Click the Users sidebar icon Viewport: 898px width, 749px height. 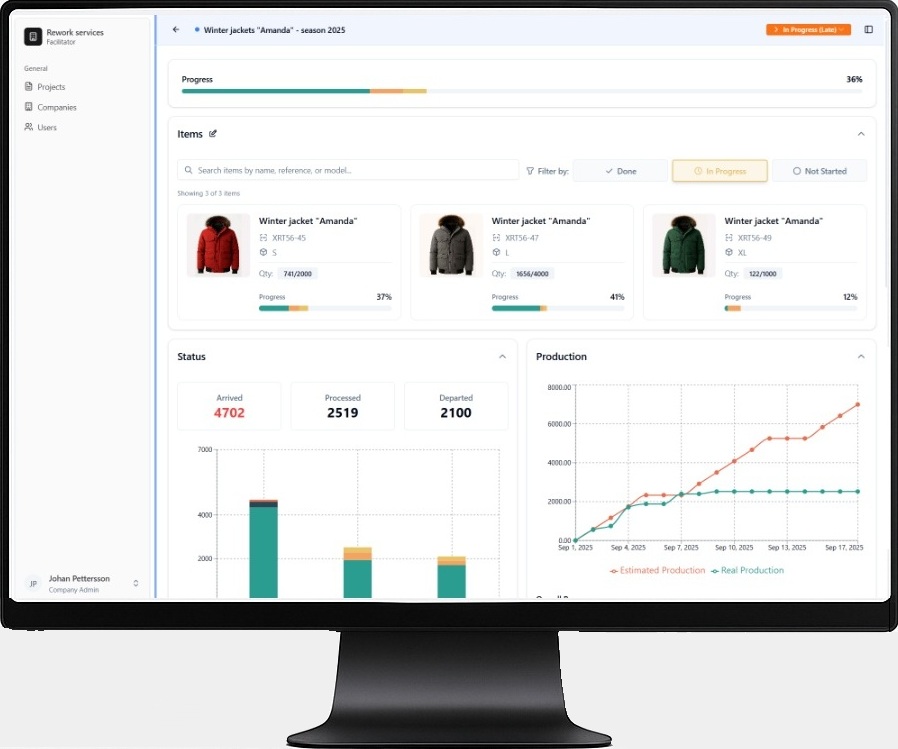tap(29, 127)
